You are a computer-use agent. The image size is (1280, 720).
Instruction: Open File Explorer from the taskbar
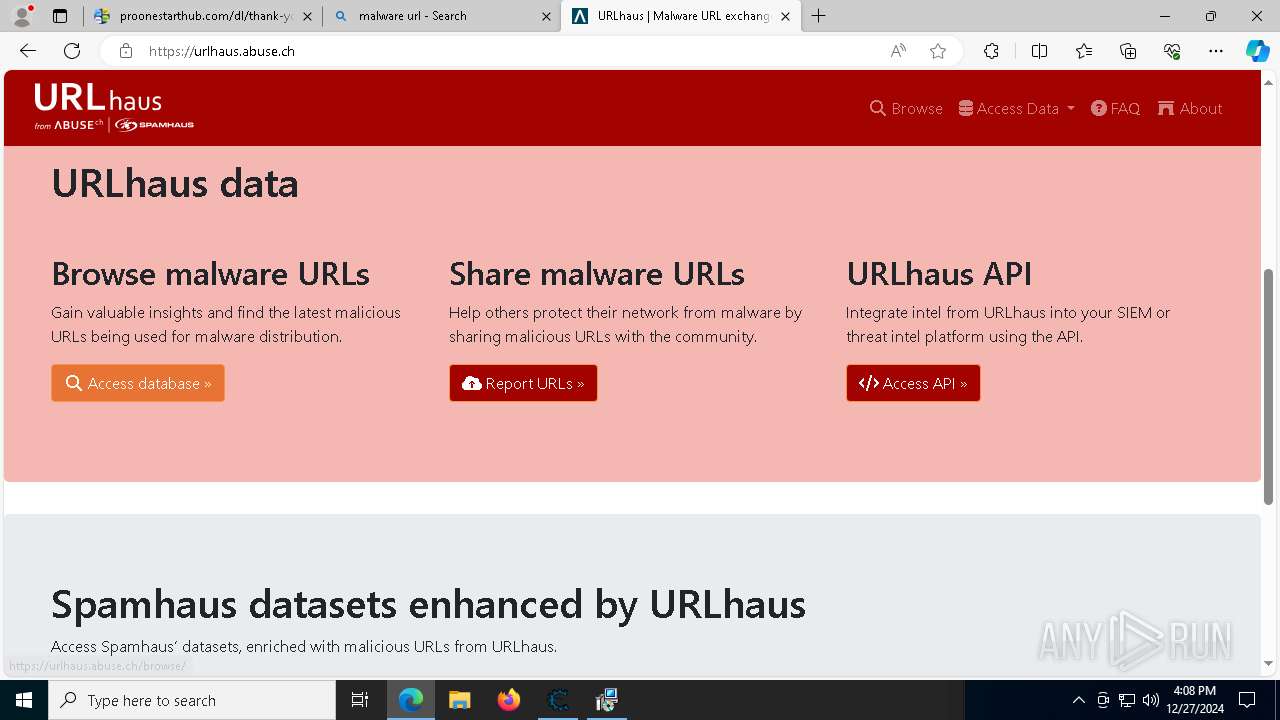[460, 700]
